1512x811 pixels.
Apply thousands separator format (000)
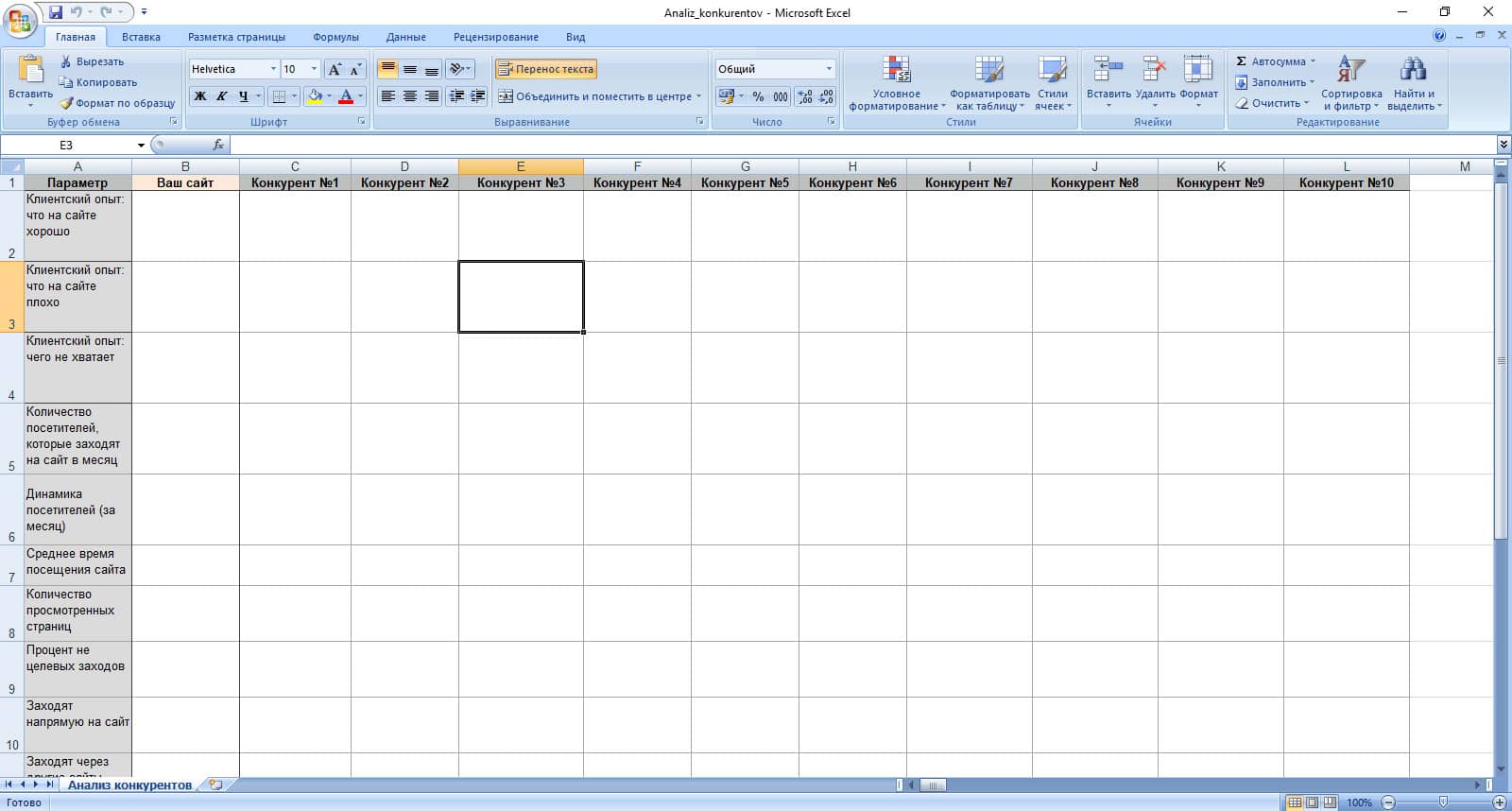pos(780,96)
